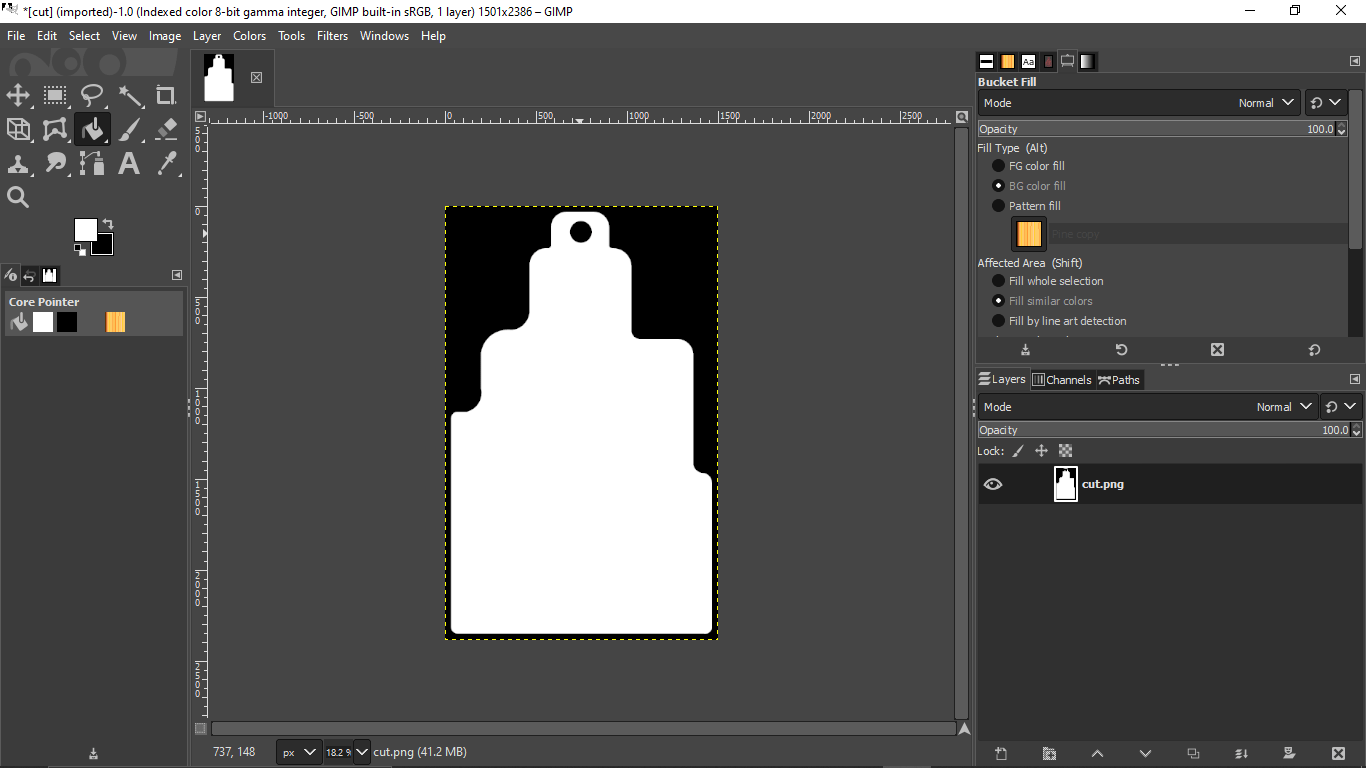Select the Cage Transform tool
1366x768 pixels.
point(55,129)
